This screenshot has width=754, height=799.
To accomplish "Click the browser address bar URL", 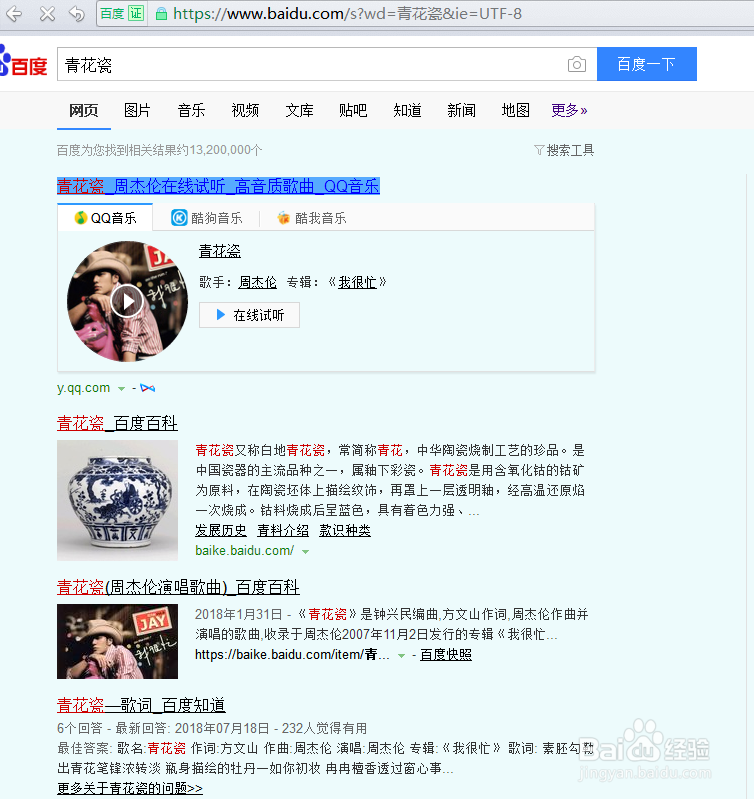I will point(347,14).
